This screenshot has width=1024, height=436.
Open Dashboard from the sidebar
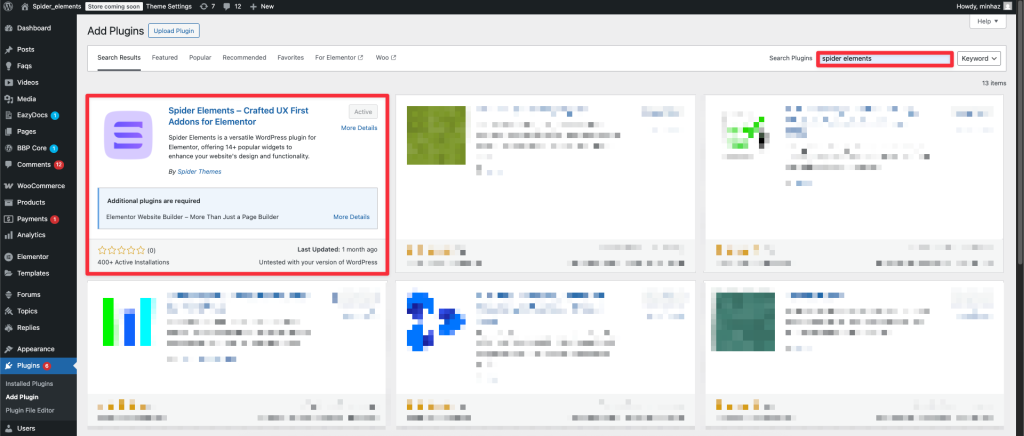coord(33,27)
